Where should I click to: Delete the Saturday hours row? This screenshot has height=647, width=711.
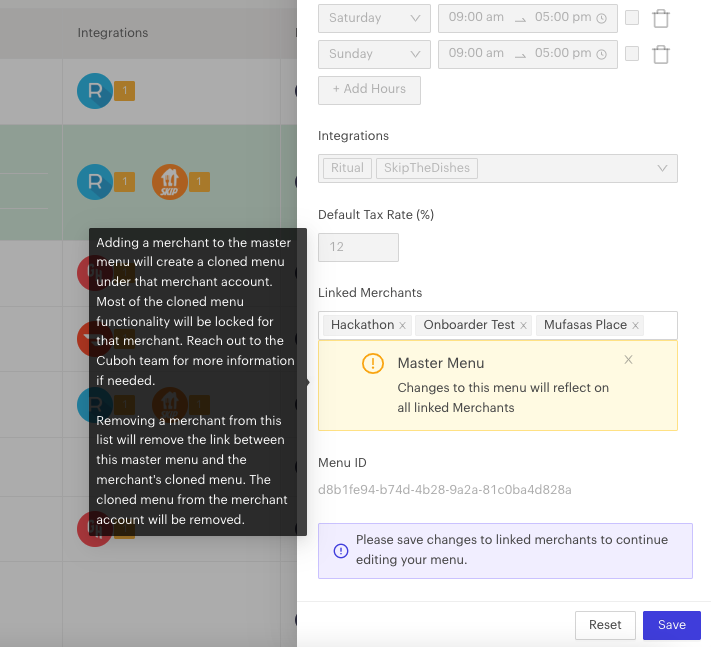pos(661,19)
